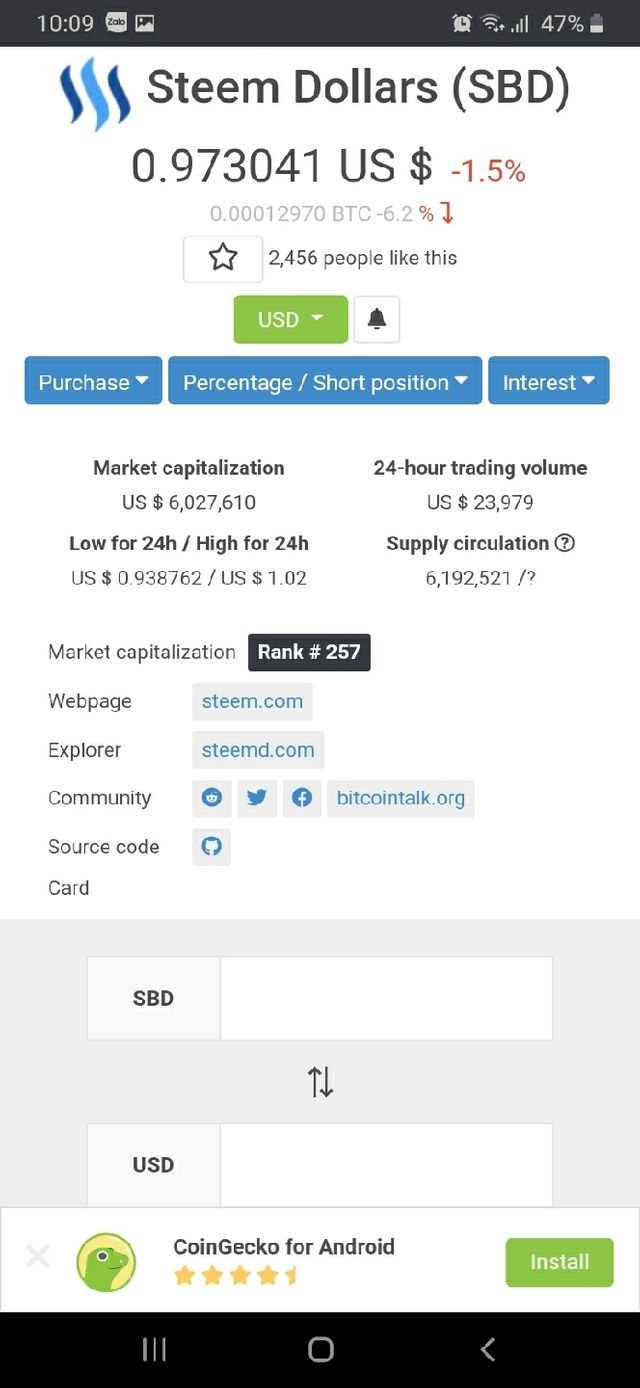Viewport: 640px width, 1388px height.
Task: Expand the Purchase dropdown
Action: pyautogui.click(x=93, y=381)
